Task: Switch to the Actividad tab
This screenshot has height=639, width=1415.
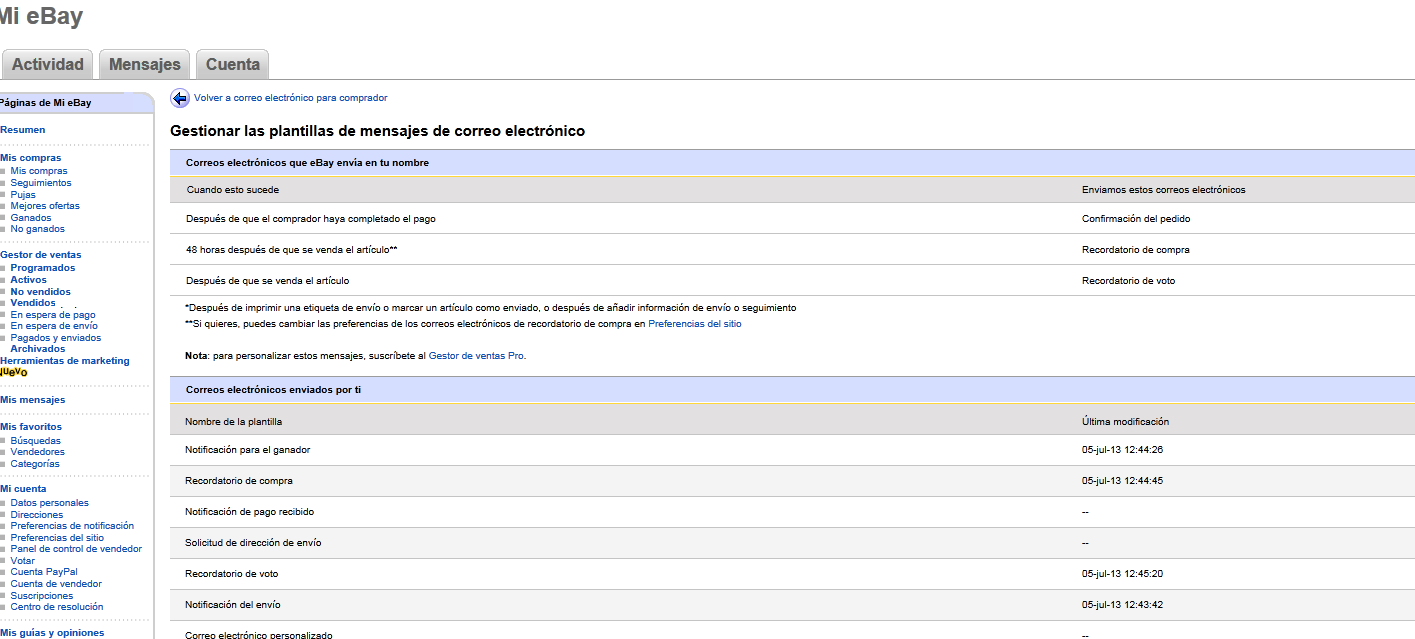Action: click(48, 64)
